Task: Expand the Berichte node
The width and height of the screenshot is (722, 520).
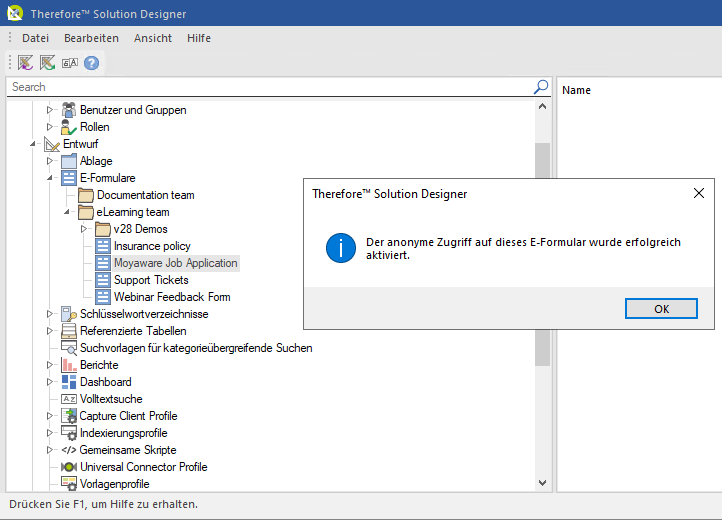Action: click(49, 365)
